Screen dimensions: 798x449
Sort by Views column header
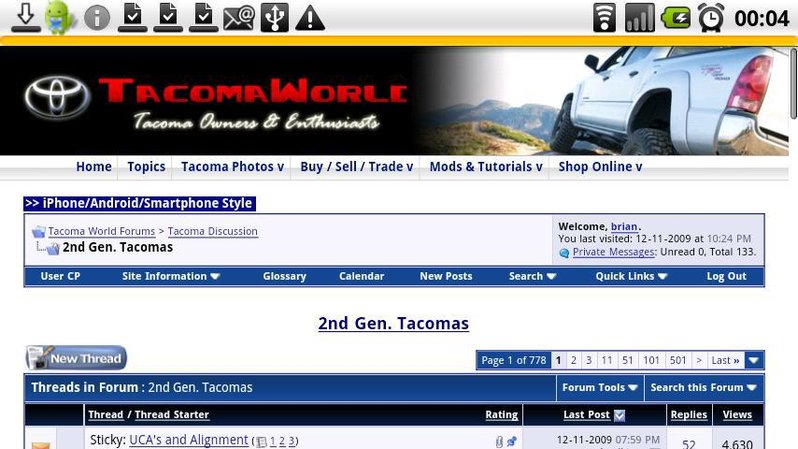click(x=737, y=415)
